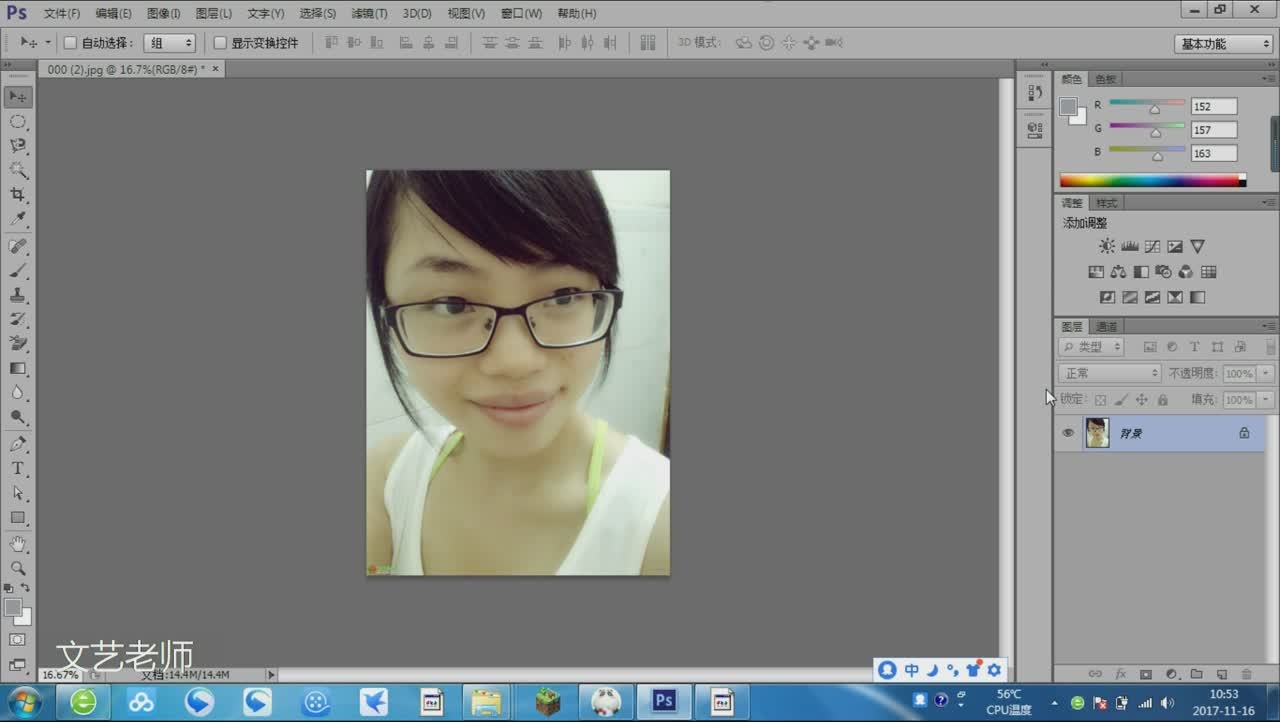Image resolution: width=1280 pixels, height=722 pixels.
Task: Add a Curves adjustment
Action: [x=1152, y=246]
